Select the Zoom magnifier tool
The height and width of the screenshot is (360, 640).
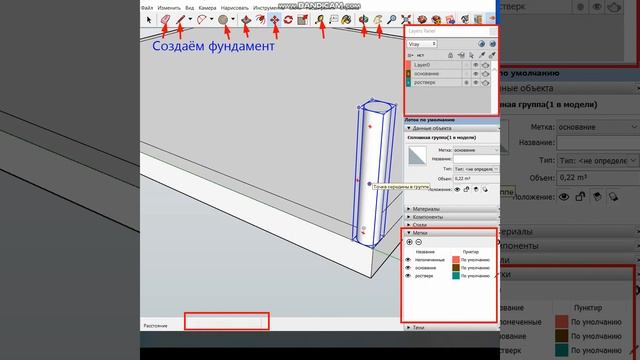pyautogui.click(x=391, y=19)
